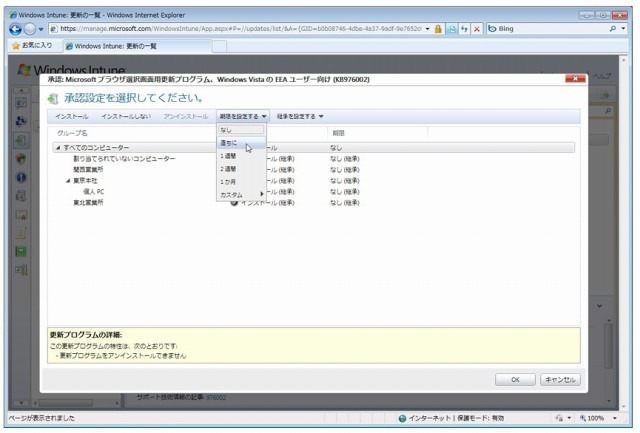640x433 pixels.
Task: Click compatibility view icon
Action: pyautogui.click(x=451, y=29)
